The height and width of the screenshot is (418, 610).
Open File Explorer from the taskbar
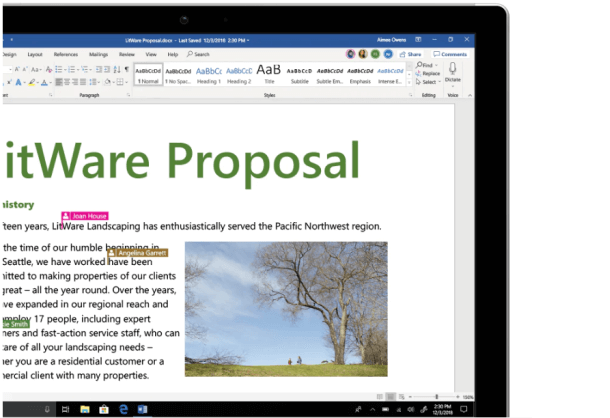pyautogui.click(x=84, y=408)
